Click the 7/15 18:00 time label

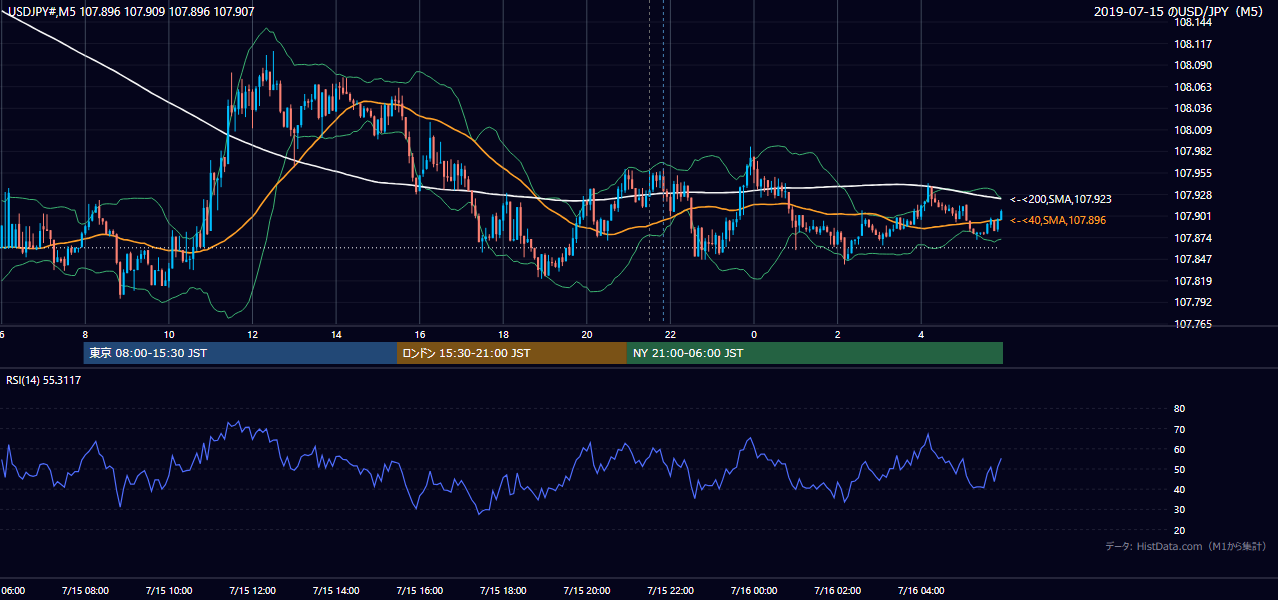(x=503, y=590)
